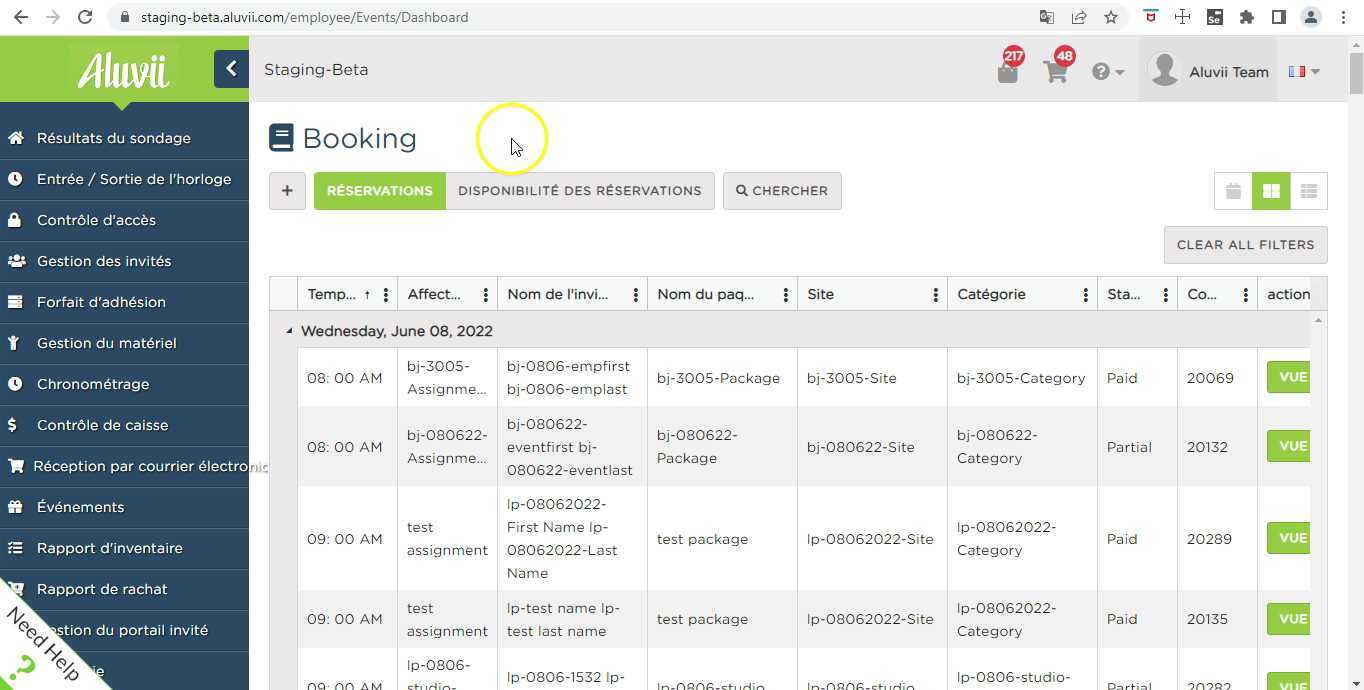Click the CLEAR ALL FILTERS button

[1245, 244]
